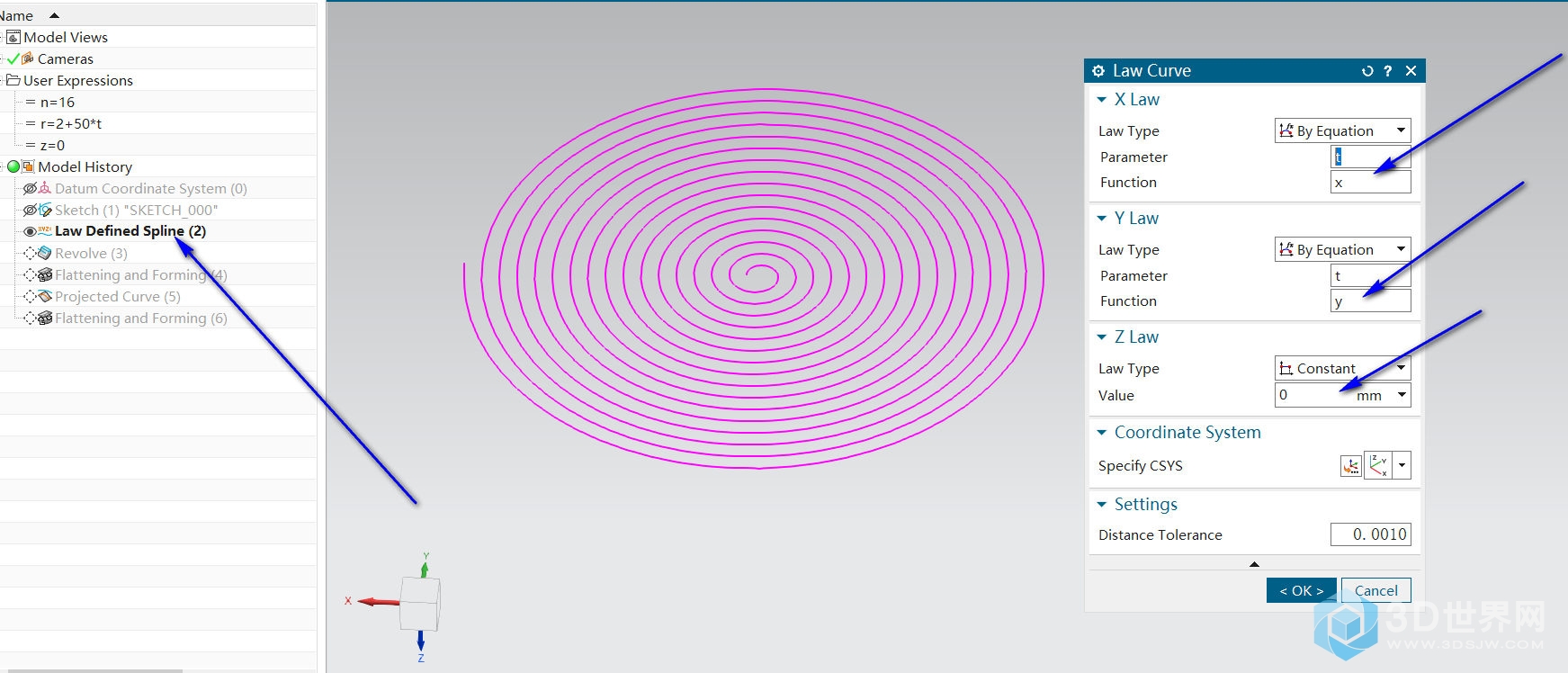Viewport: 1568px width, 673px height.
Task: Toggle visibility of Projected Curve (5)
Action: (30, 296)
